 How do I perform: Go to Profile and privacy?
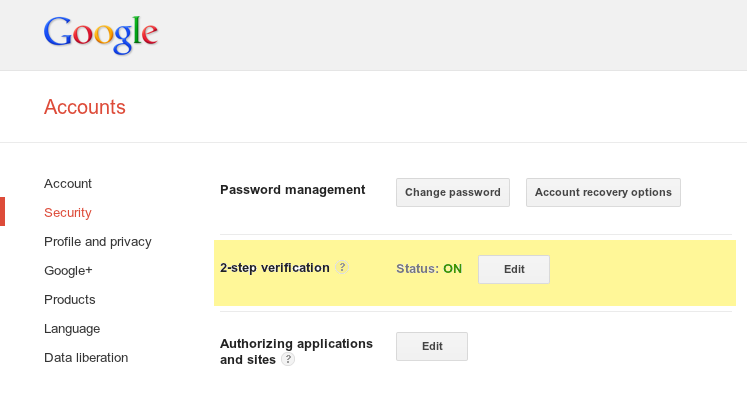[x=98, y=242]
